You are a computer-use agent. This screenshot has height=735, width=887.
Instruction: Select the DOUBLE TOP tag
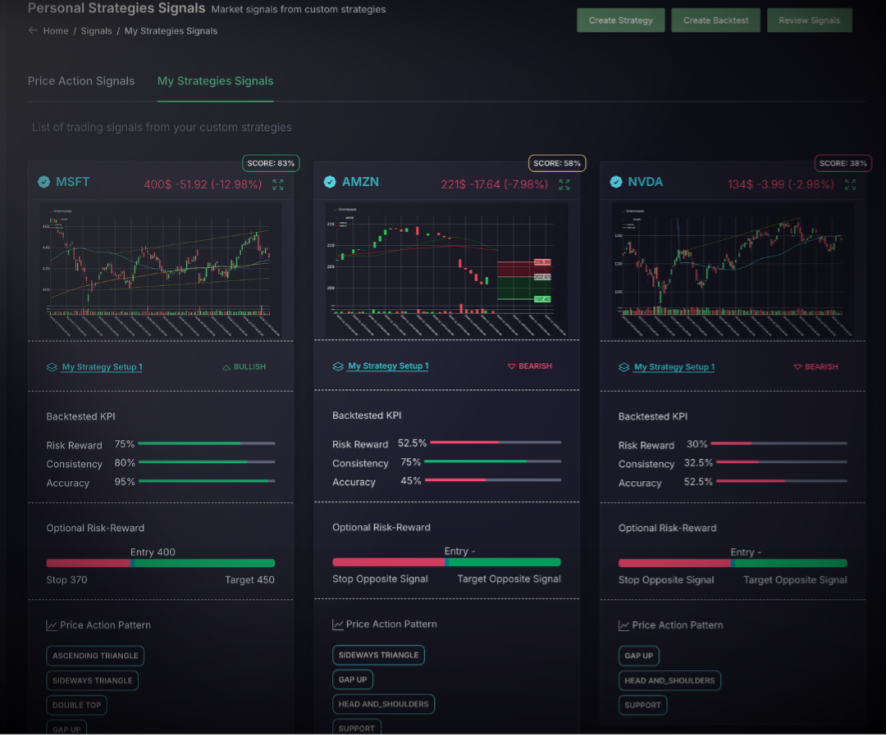tap(76, 705)
